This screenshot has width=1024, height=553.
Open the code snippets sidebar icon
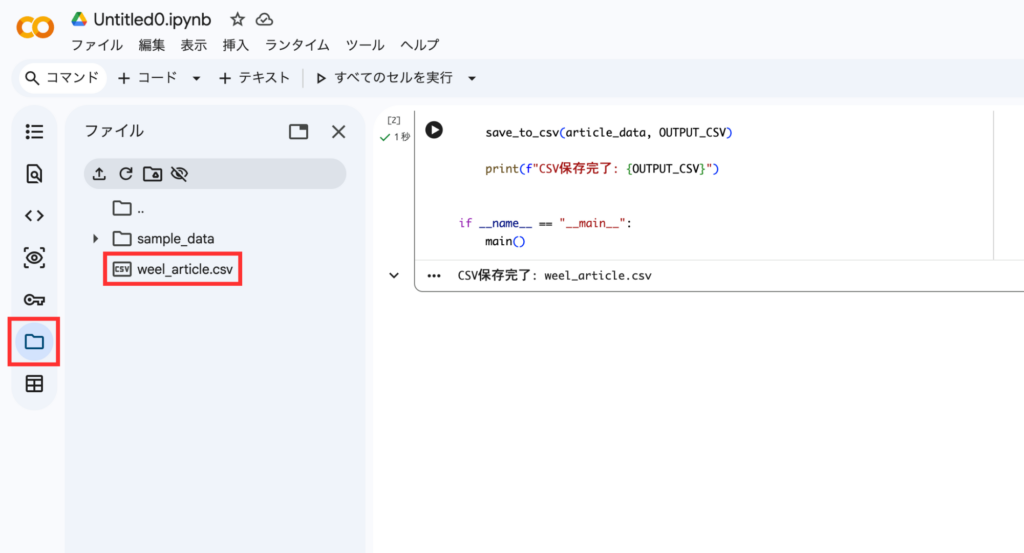click(x=34, y=215)
